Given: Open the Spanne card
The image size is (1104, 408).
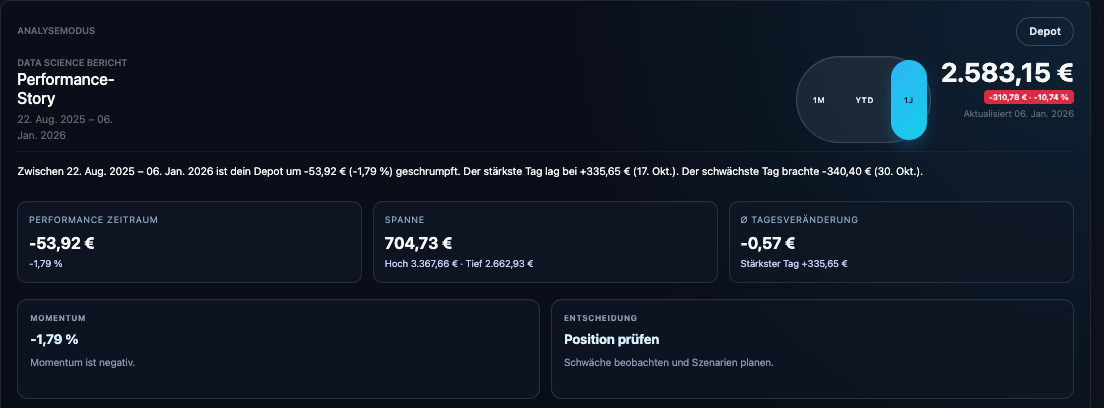Looking at the screenshot, I should (x=545, y=242).
